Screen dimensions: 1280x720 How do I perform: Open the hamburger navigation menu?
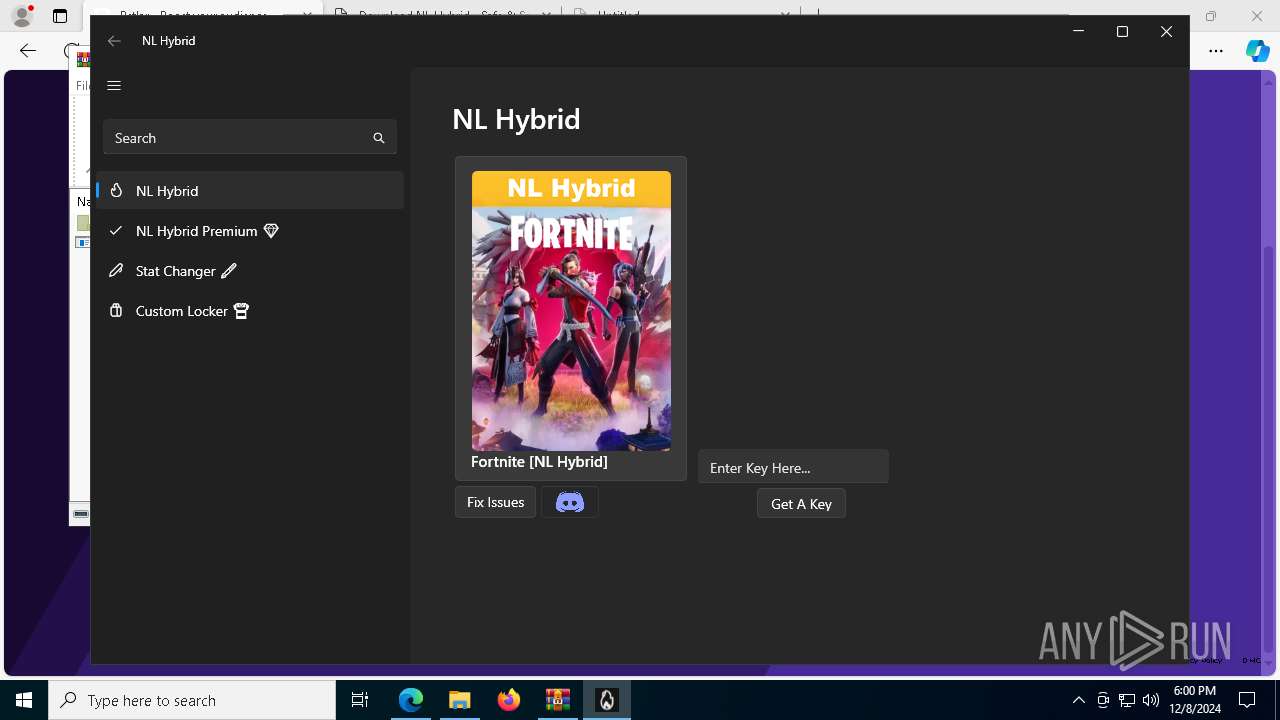[x=114, y=85]
